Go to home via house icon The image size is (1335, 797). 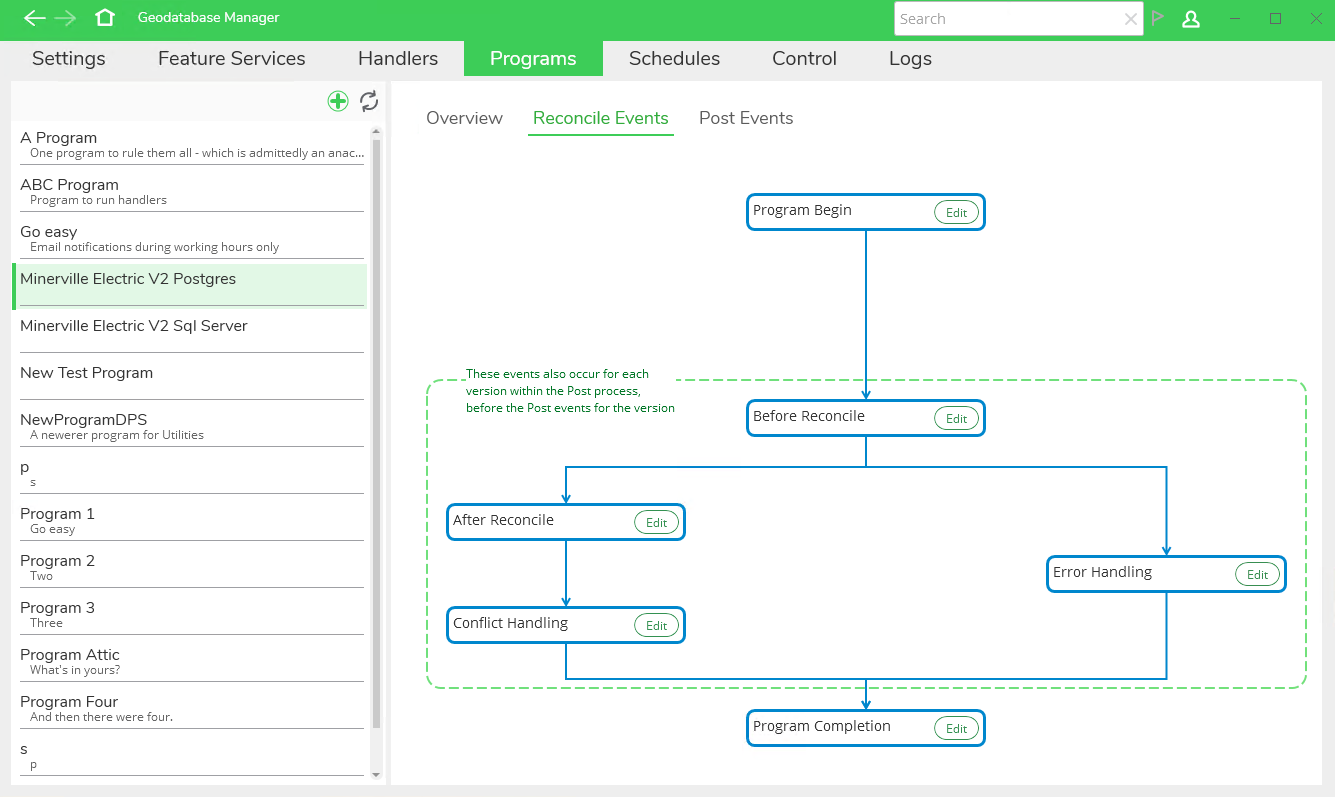pos(104,18)
